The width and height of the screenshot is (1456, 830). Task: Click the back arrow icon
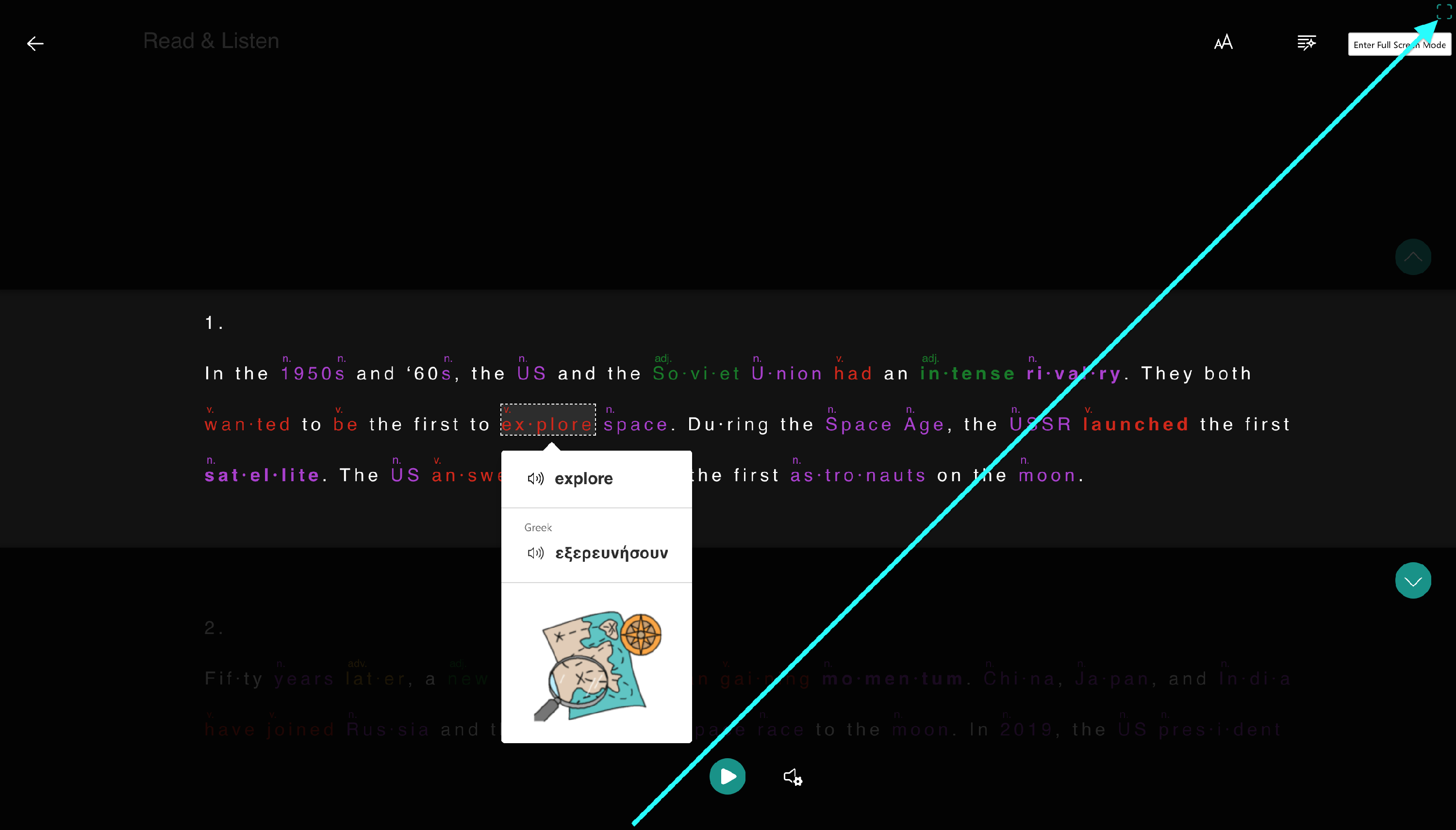(35, 43)
